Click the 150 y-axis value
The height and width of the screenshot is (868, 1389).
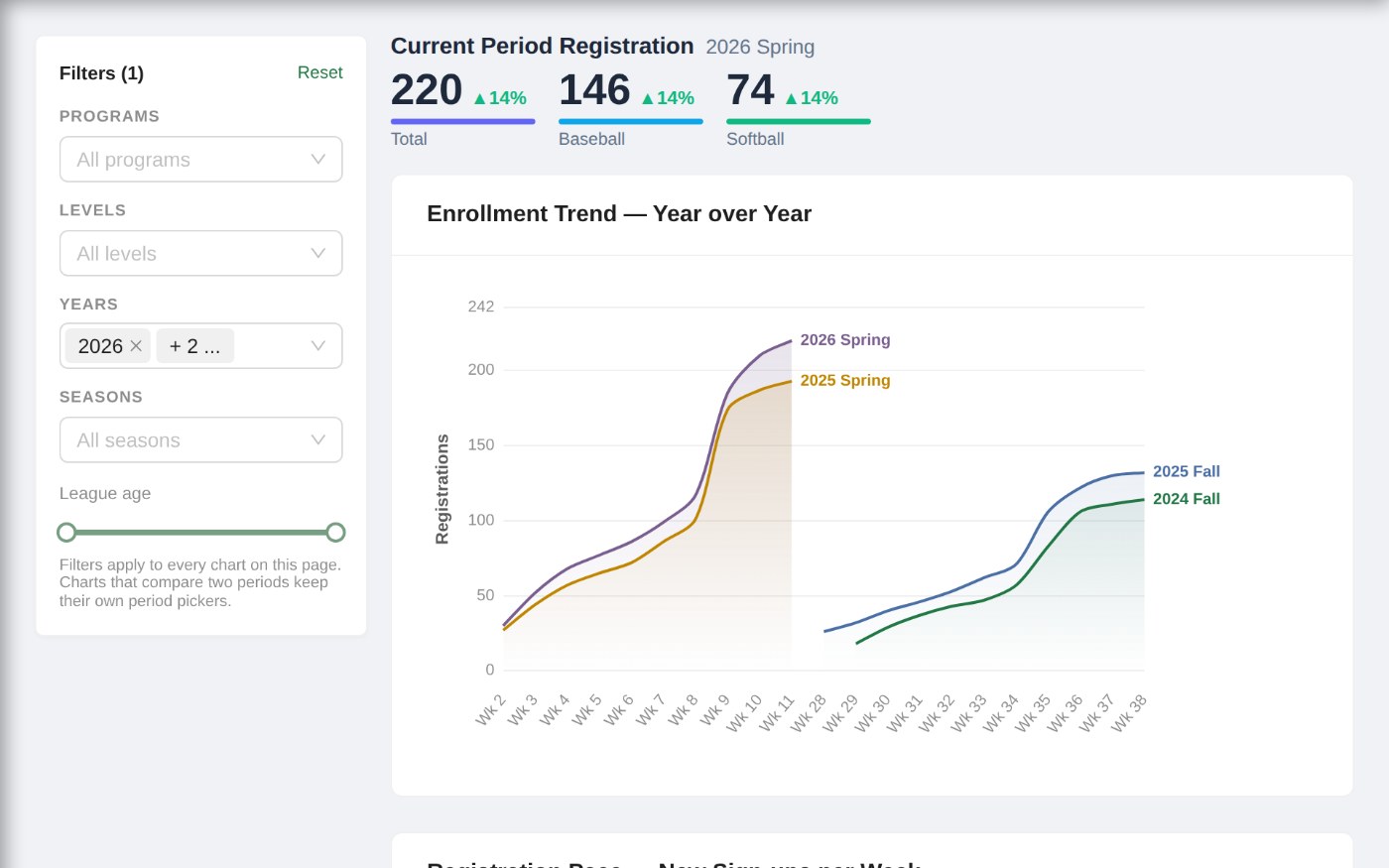481,445
